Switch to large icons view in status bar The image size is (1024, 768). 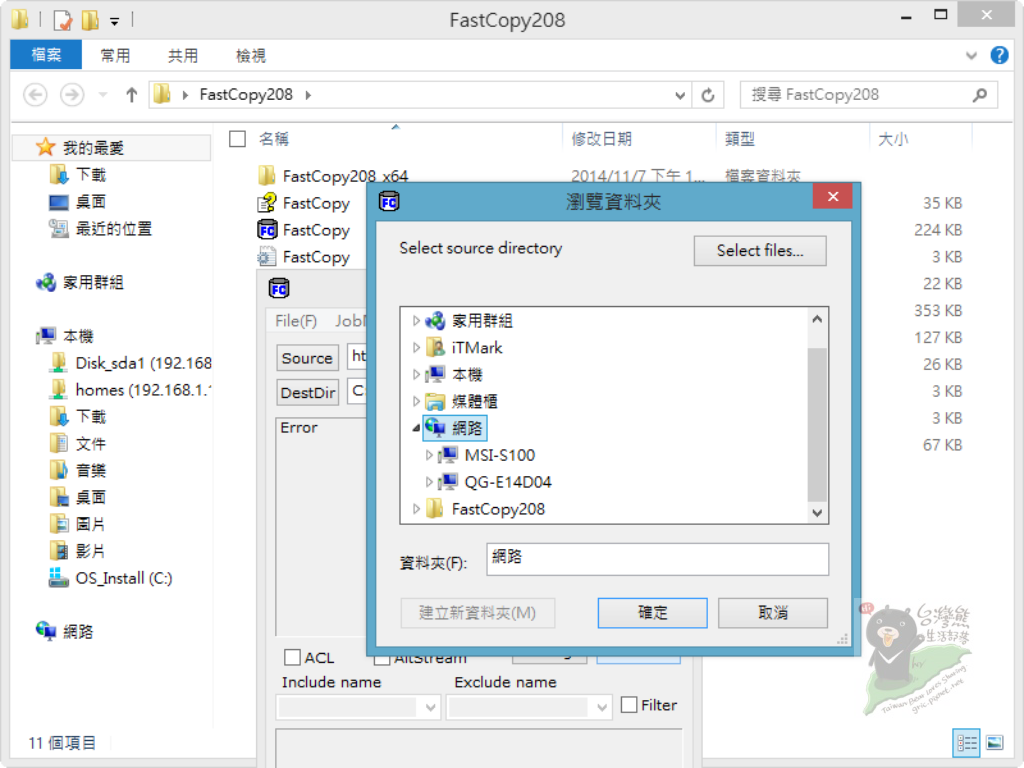pos(995,743)
